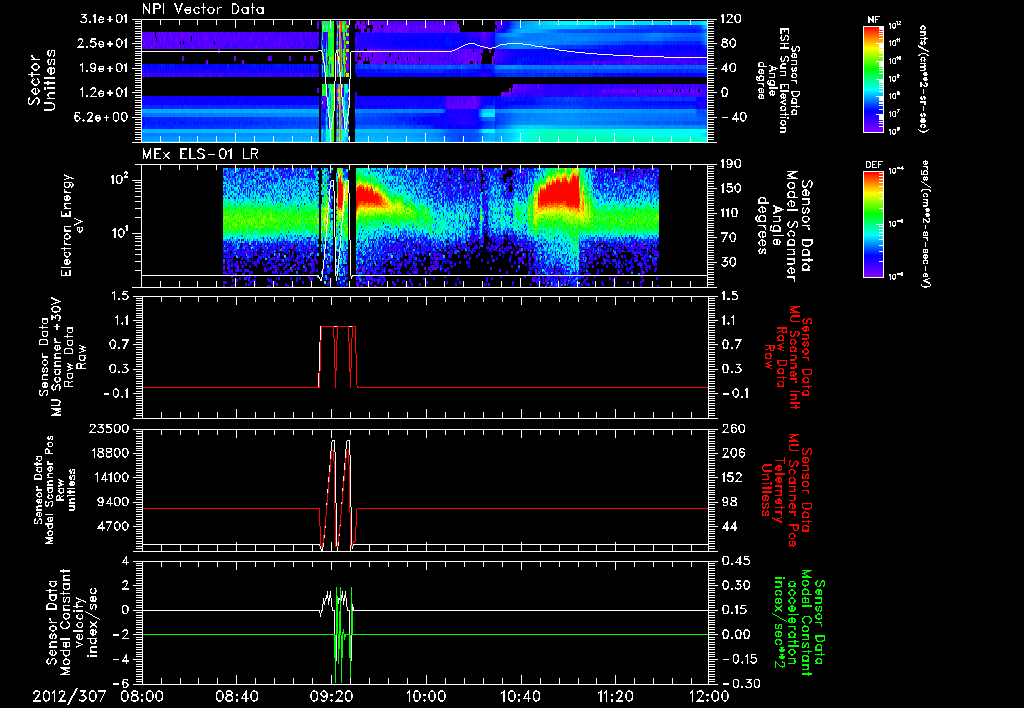Click the "2012/307" date label
The image size is (1024, 708).
(69, 696)
